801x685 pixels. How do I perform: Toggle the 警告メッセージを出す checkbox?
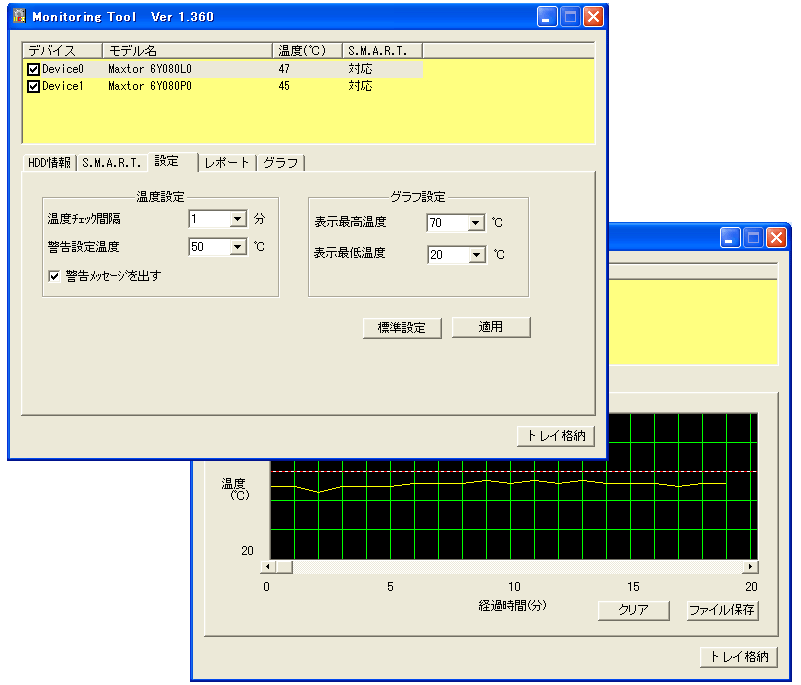(54, 276)
